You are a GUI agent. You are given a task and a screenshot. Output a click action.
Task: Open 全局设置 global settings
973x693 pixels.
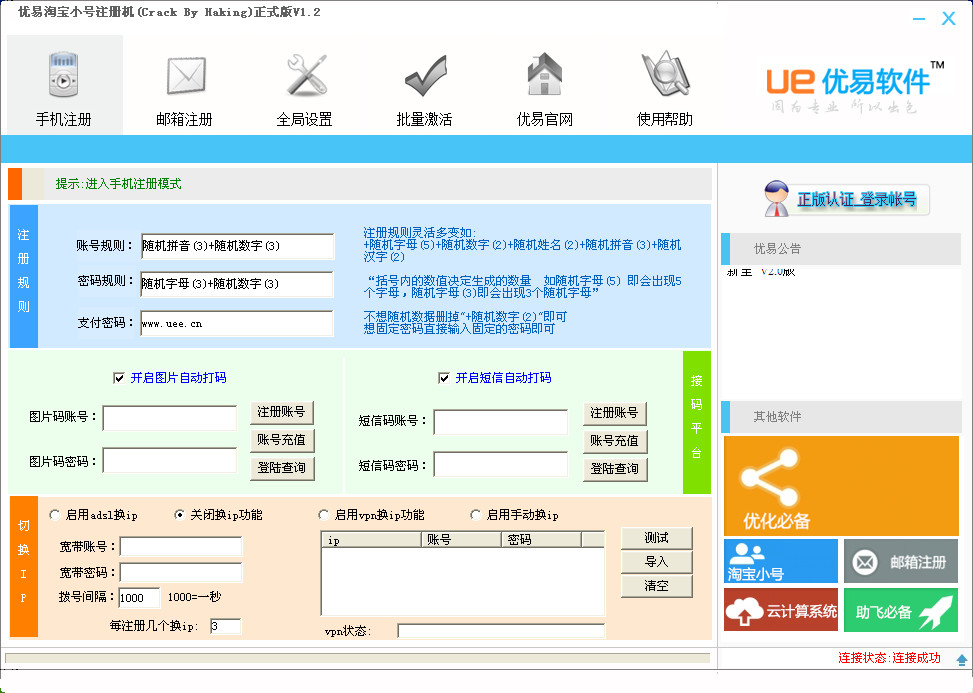coord(304,85)
